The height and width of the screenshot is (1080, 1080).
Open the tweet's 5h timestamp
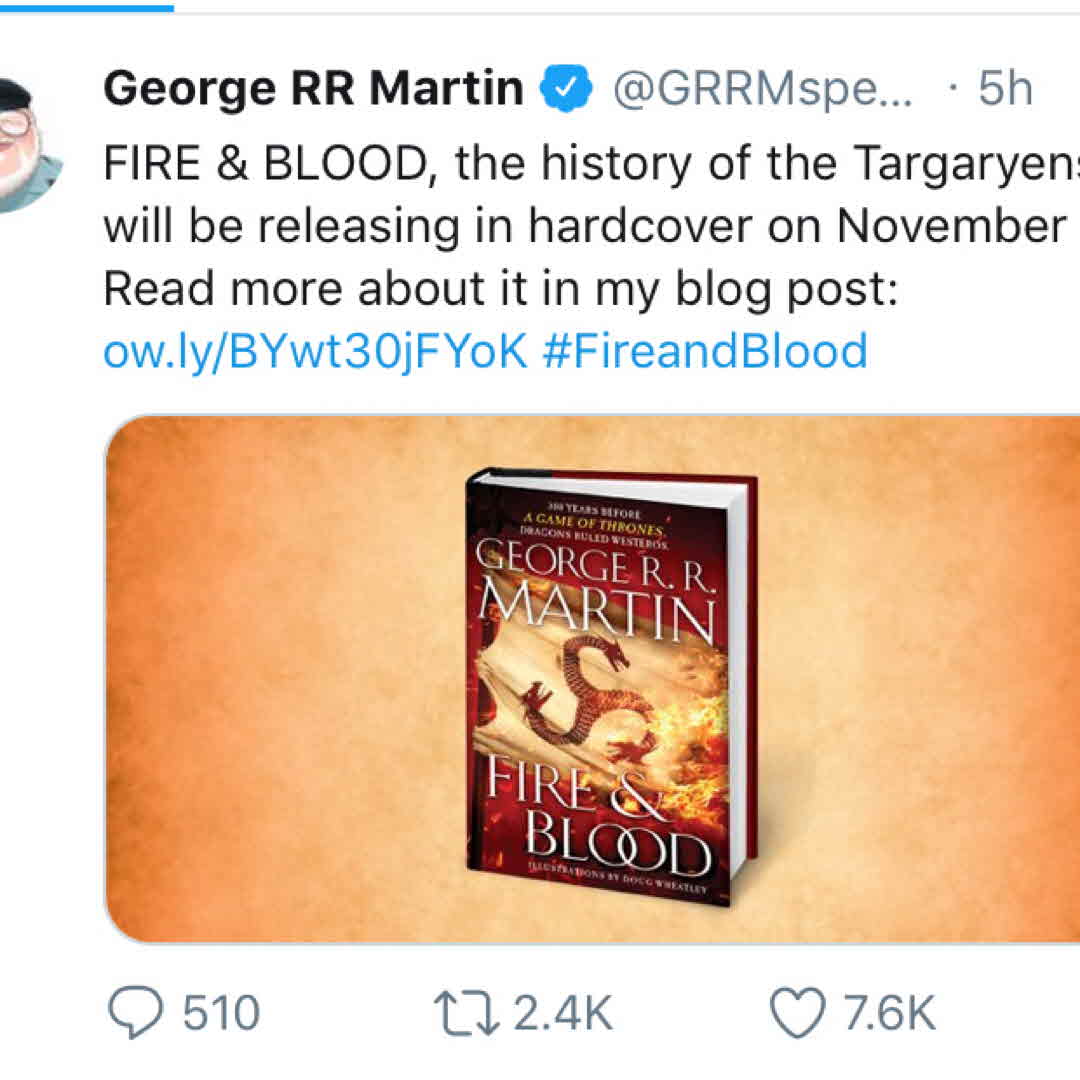(x=1003, y=90)
